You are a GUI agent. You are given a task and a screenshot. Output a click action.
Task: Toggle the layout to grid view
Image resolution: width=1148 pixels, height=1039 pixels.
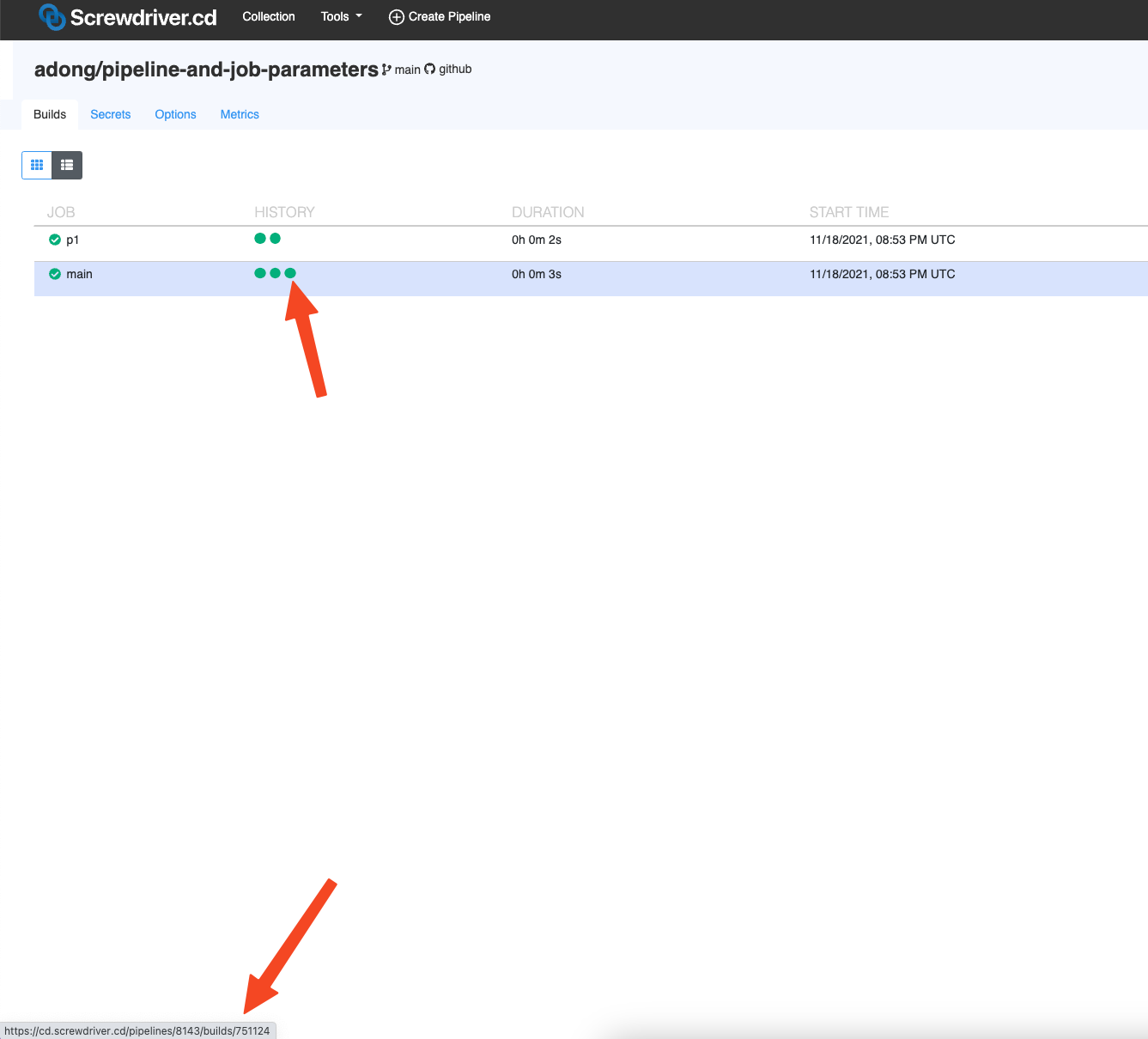click(36, 165)
